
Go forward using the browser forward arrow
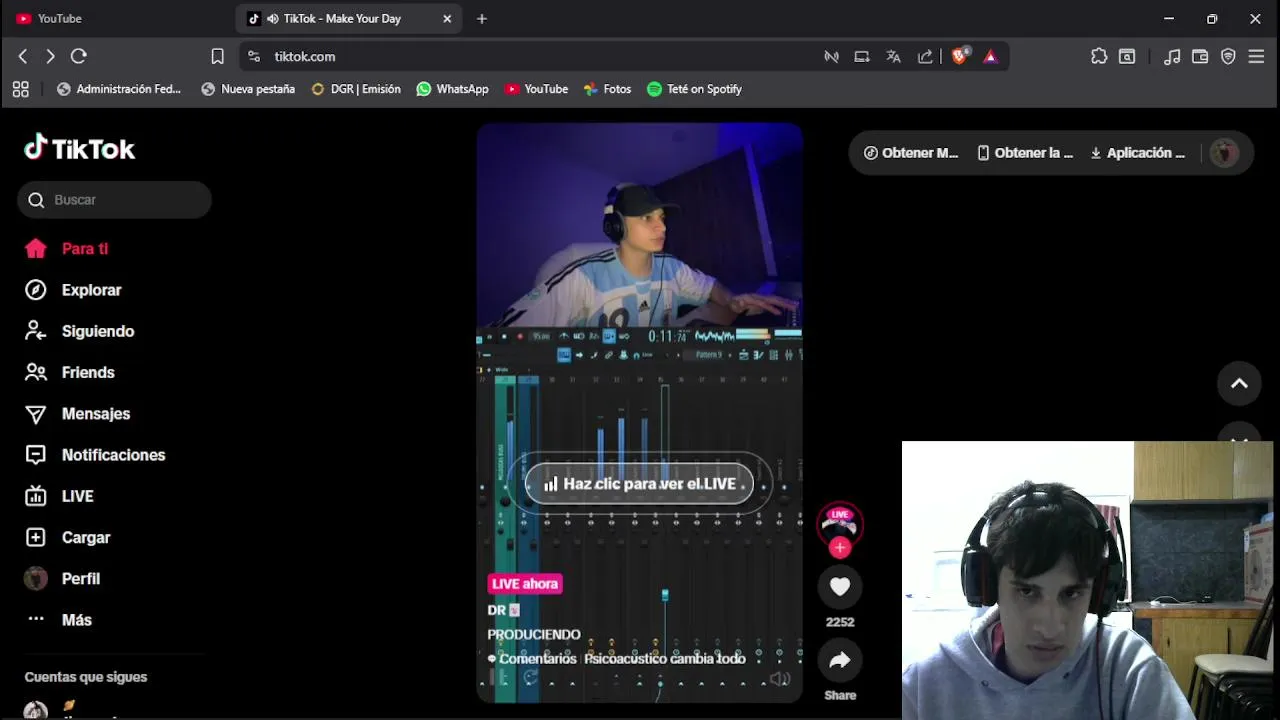pyautogui.click(x=50, y=57)
